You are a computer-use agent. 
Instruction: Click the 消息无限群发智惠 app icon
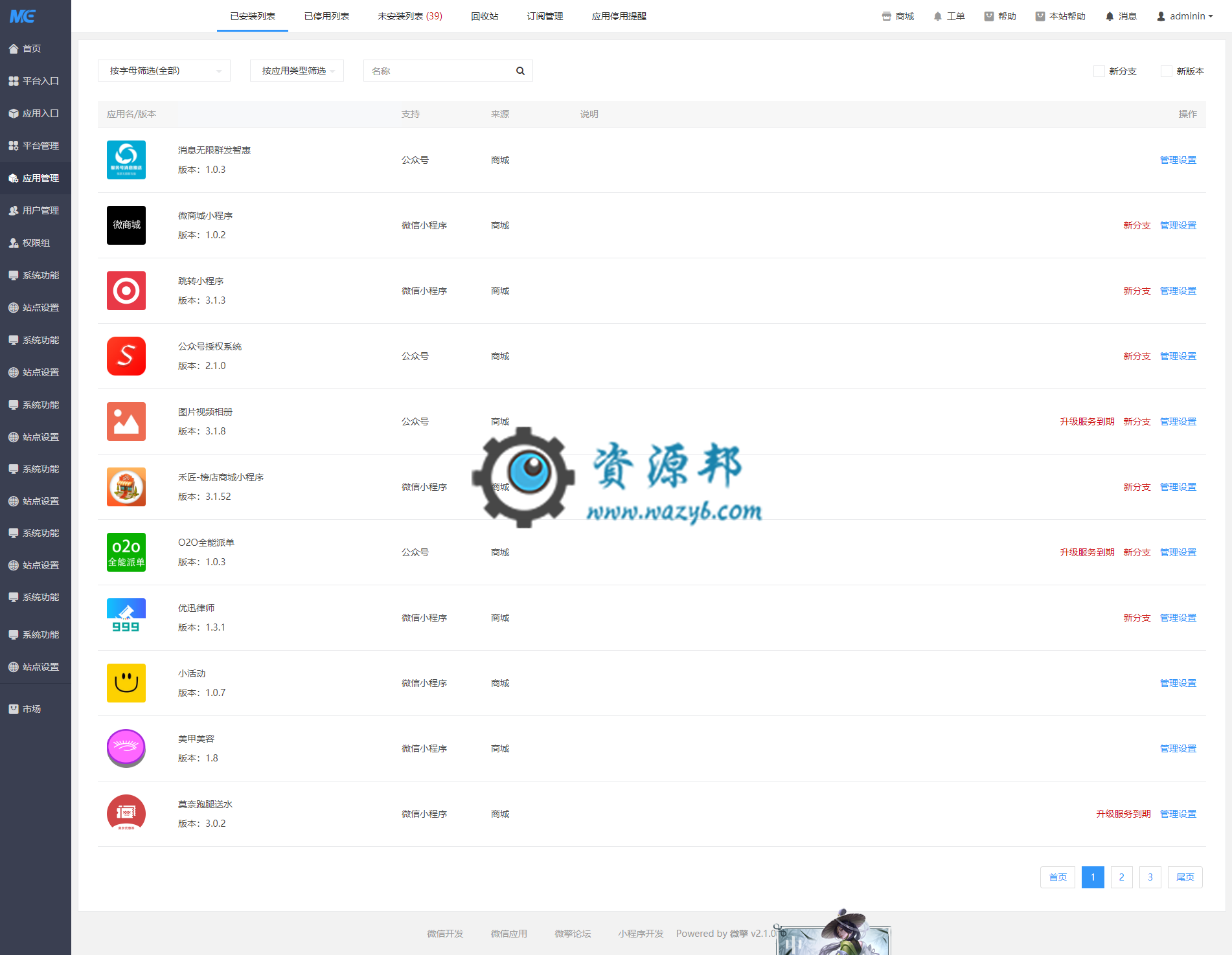coord(126,160)
